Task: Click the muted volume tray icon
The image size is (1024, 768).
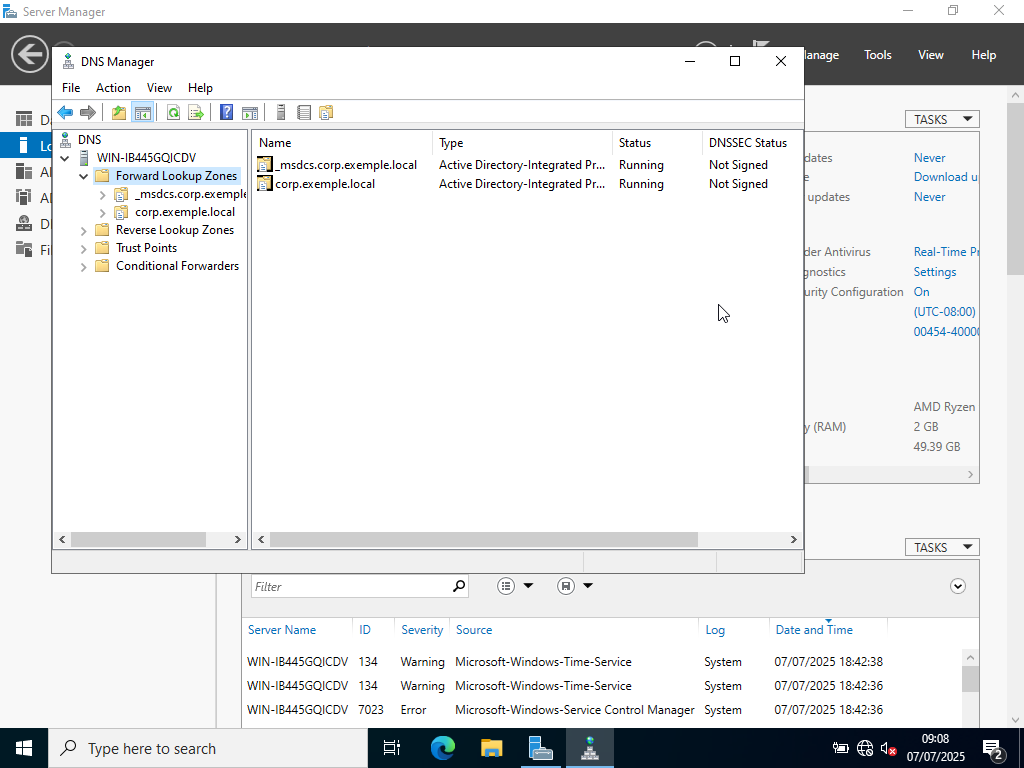Action: [x=888, y=748]
